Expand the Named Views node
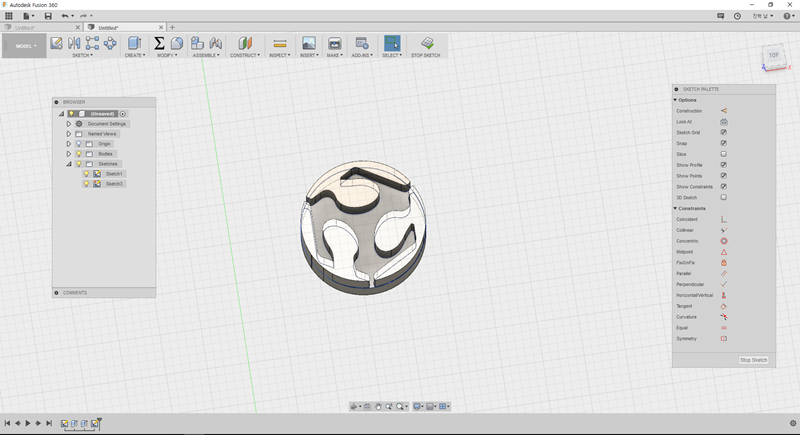 pyautogui.click(x=69, y=134)
